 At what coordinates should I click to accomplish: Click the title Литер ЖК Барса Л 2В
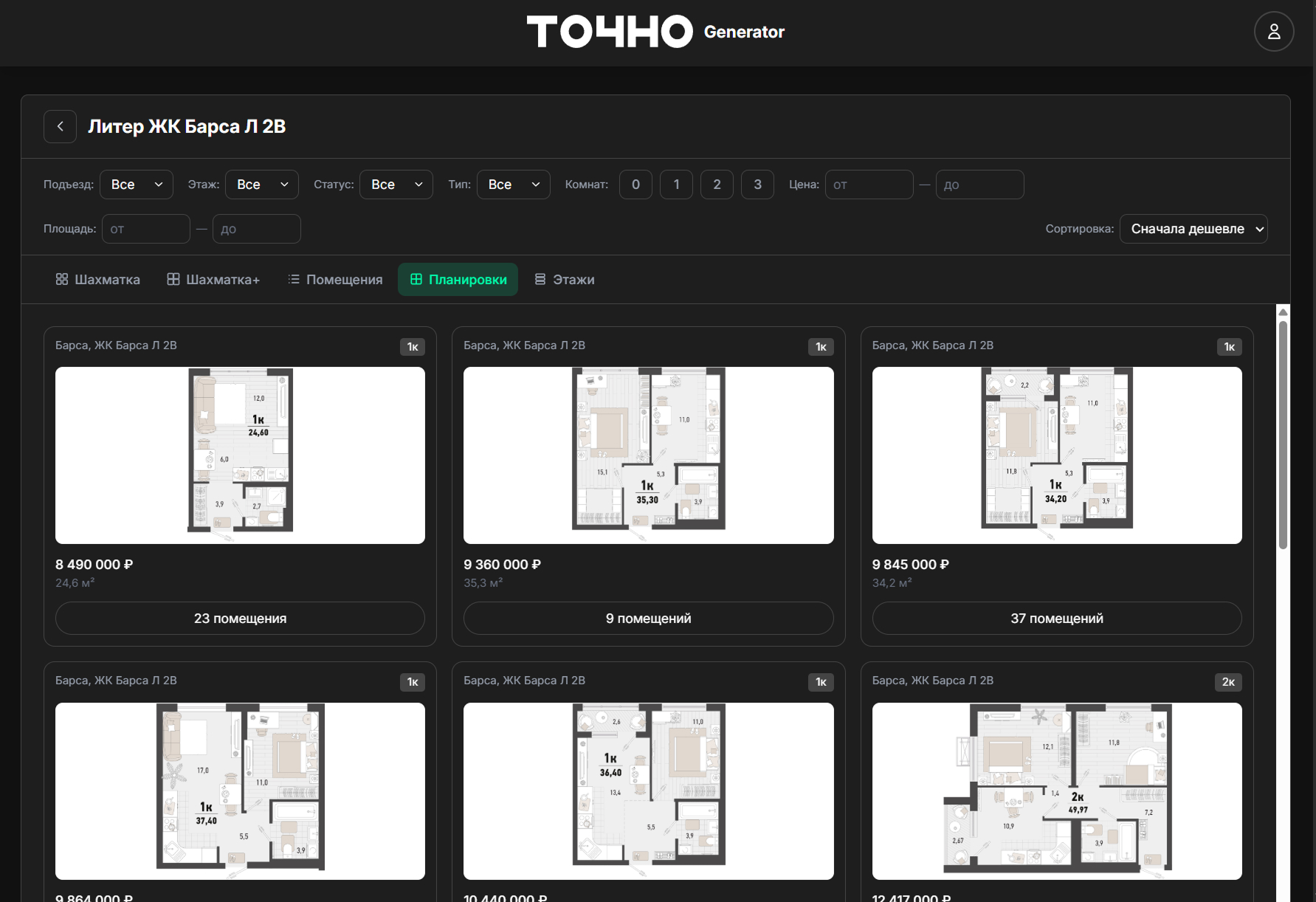click(x=187, y=126)
